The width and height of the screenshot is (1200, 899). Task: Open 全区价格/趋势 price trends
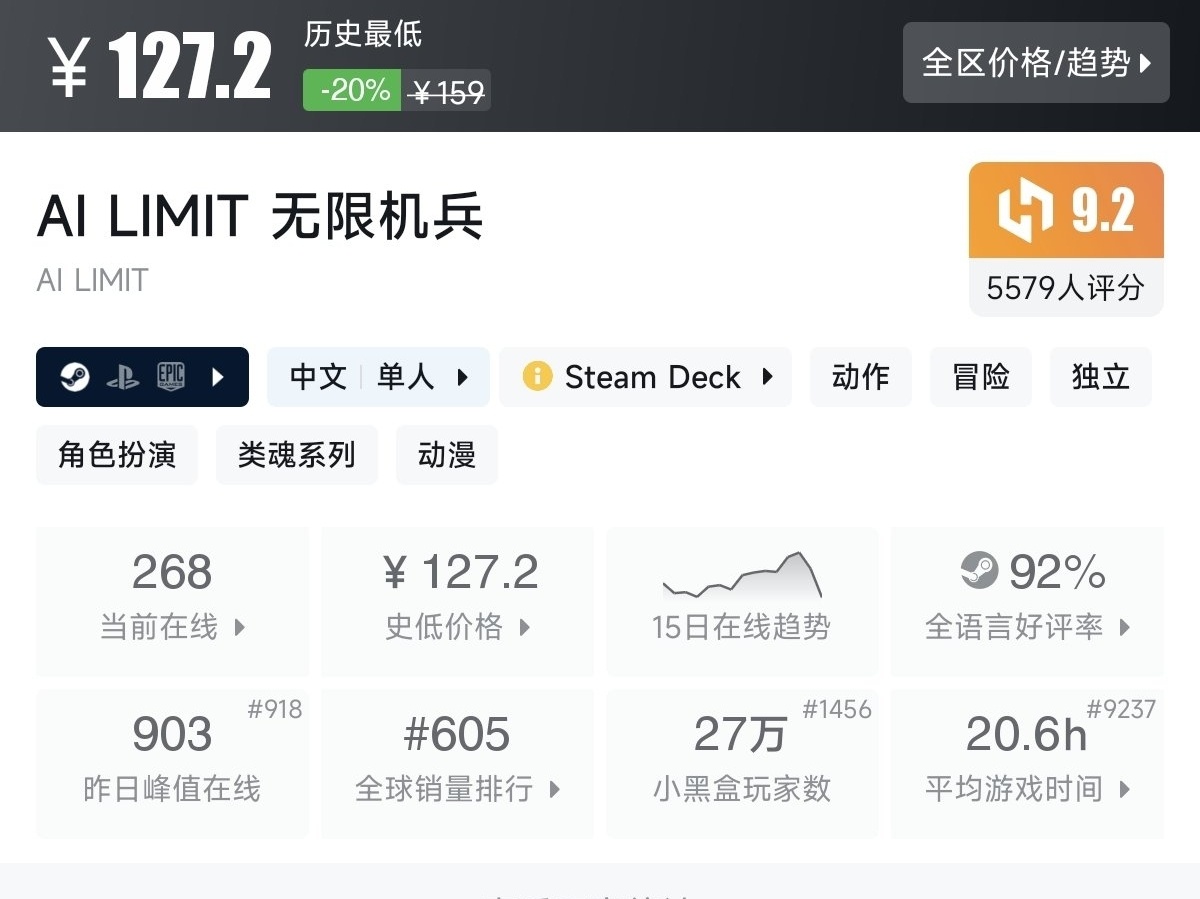(1036, 63)
